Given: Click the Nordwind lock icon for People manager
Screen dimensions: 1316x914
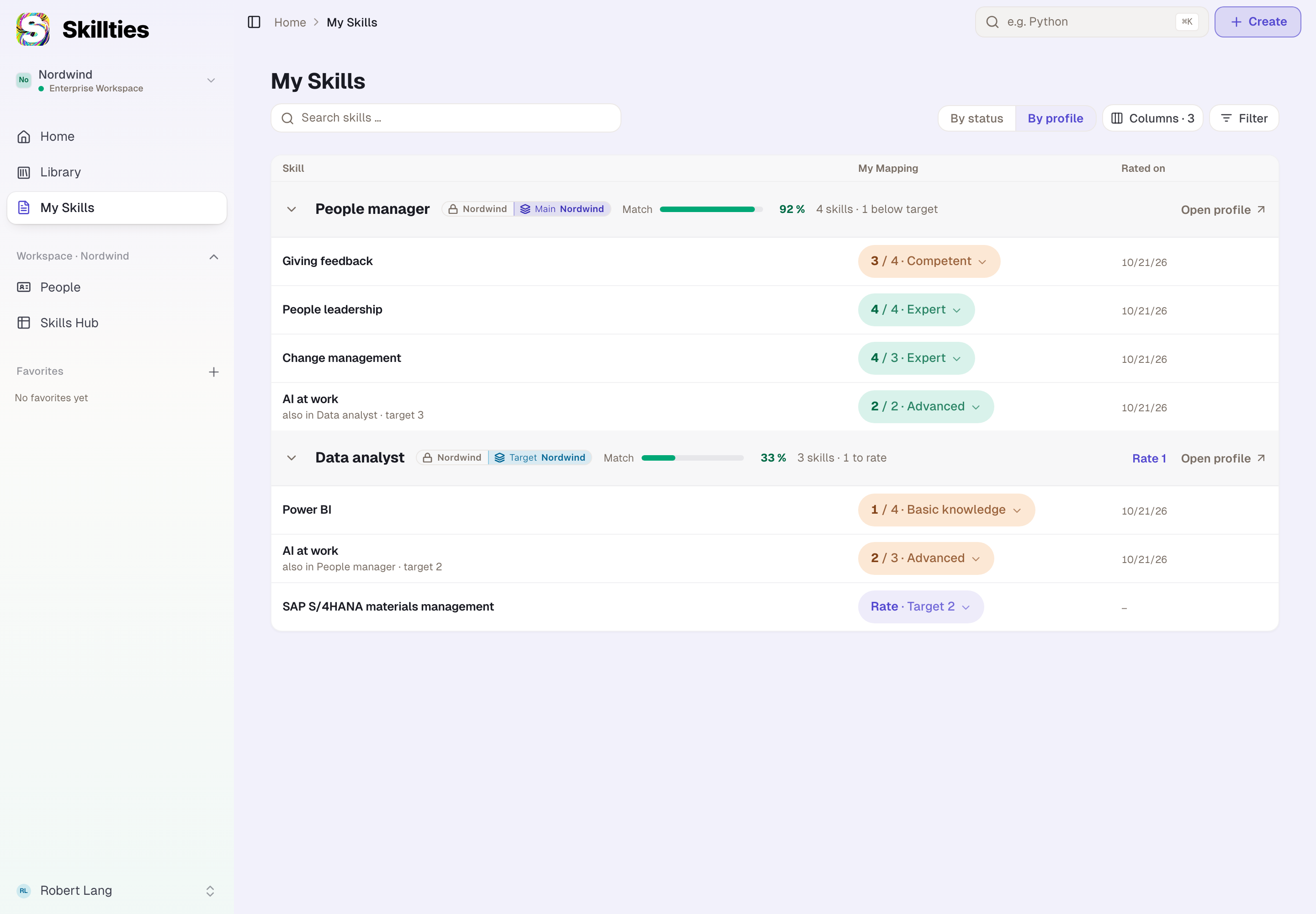Looking at the screenshot, I should tap(452, 209).
